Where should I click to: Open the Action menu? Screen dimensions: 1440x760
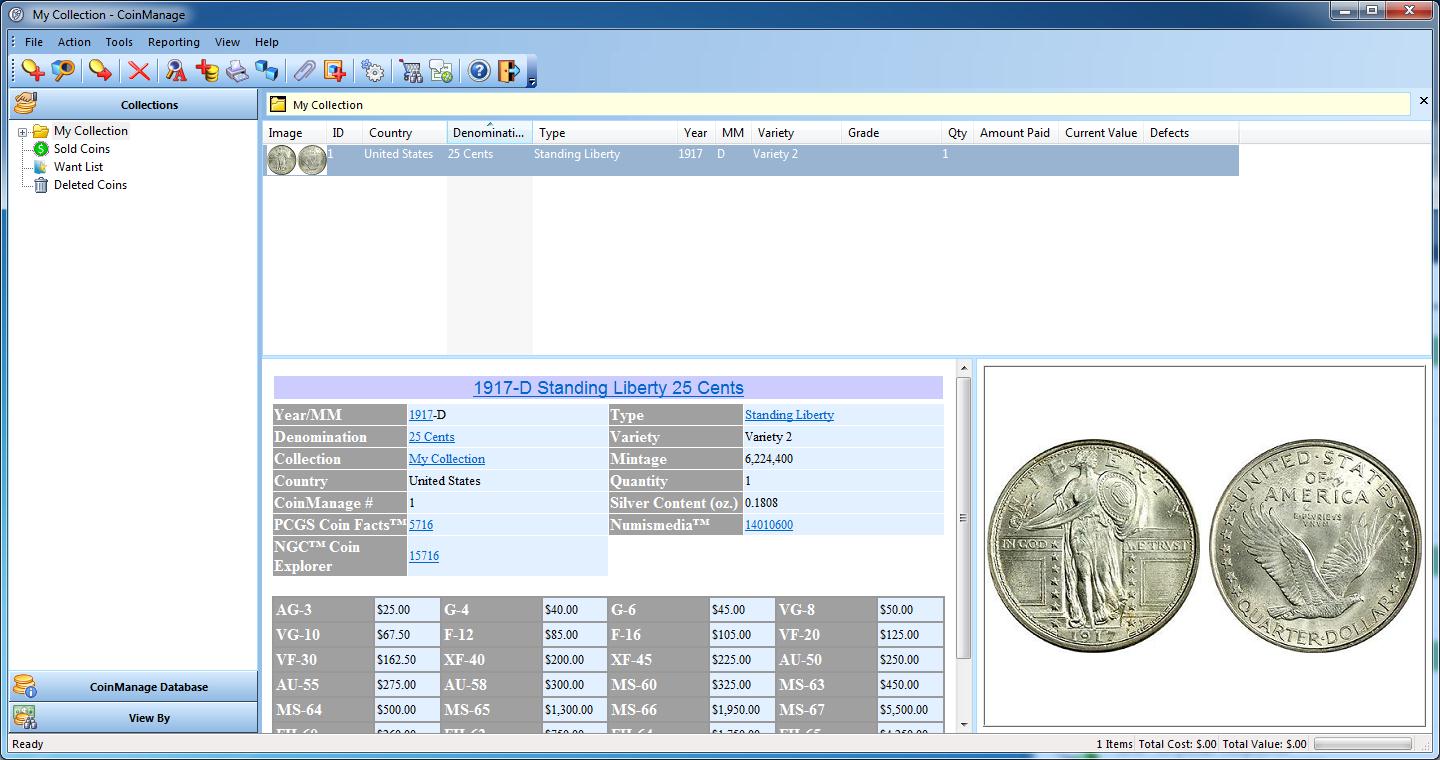pos(74,42)
